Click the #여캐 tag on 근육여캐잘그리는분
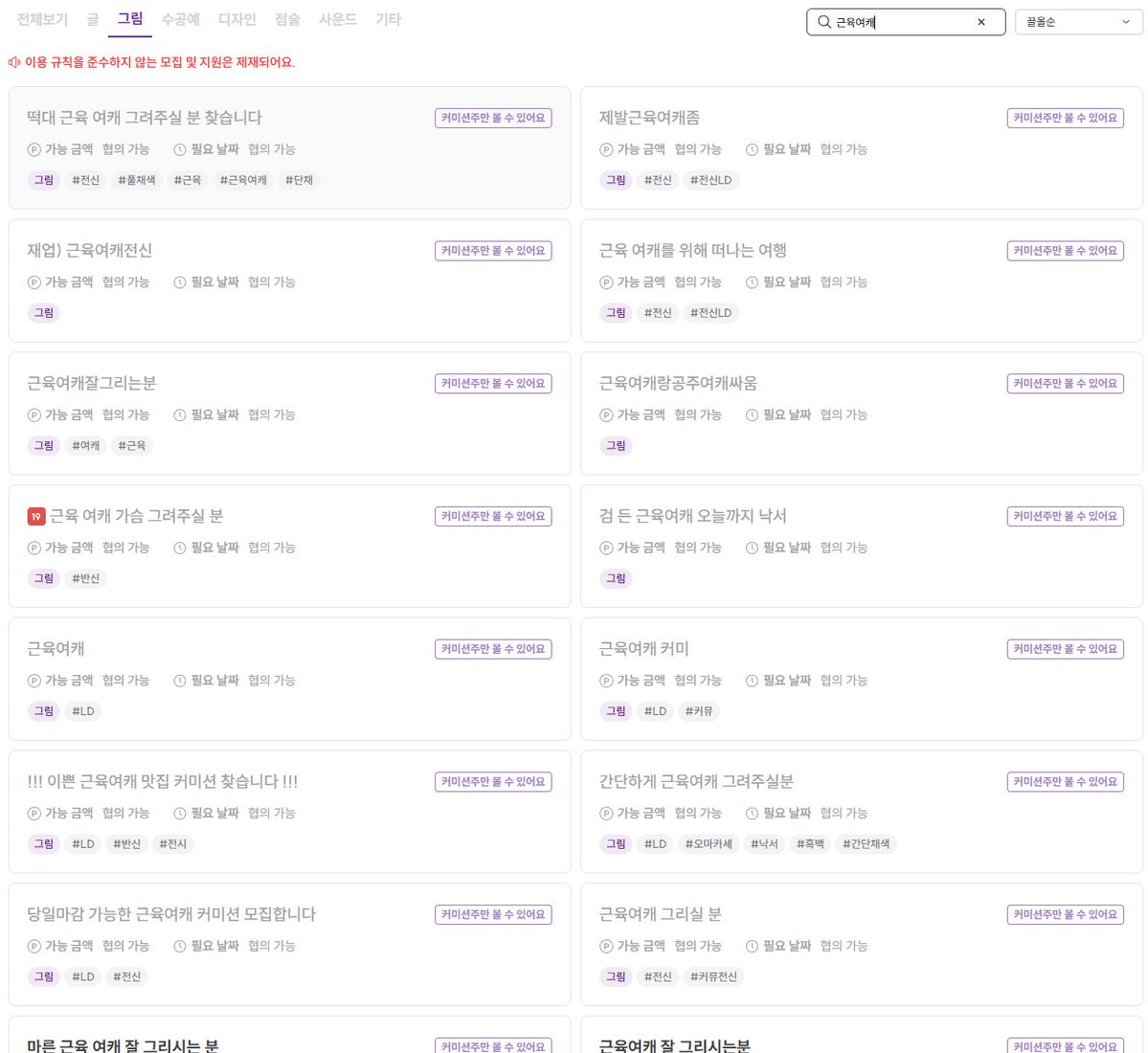 coord(85,446)
